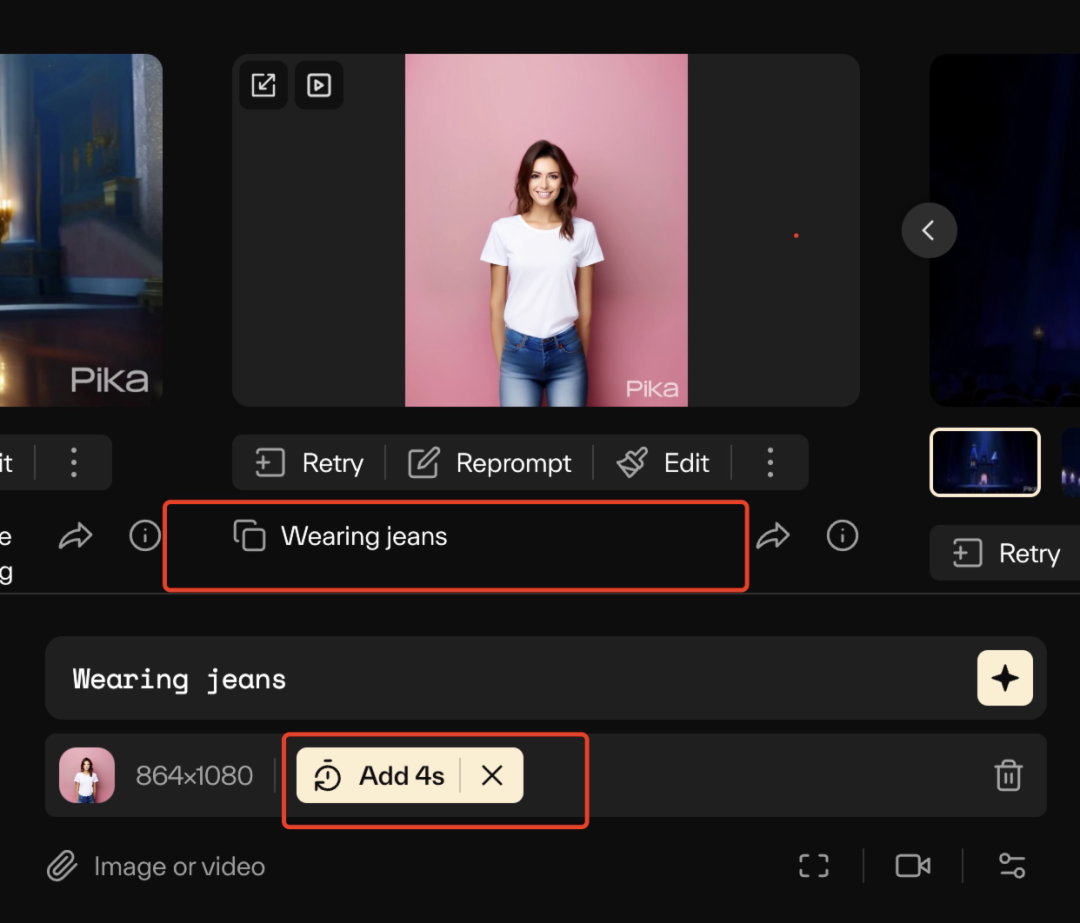This screenshot has height=923, width=1080.
Task: Open Reprompt for the jeans video
Action: coord(490,463)
